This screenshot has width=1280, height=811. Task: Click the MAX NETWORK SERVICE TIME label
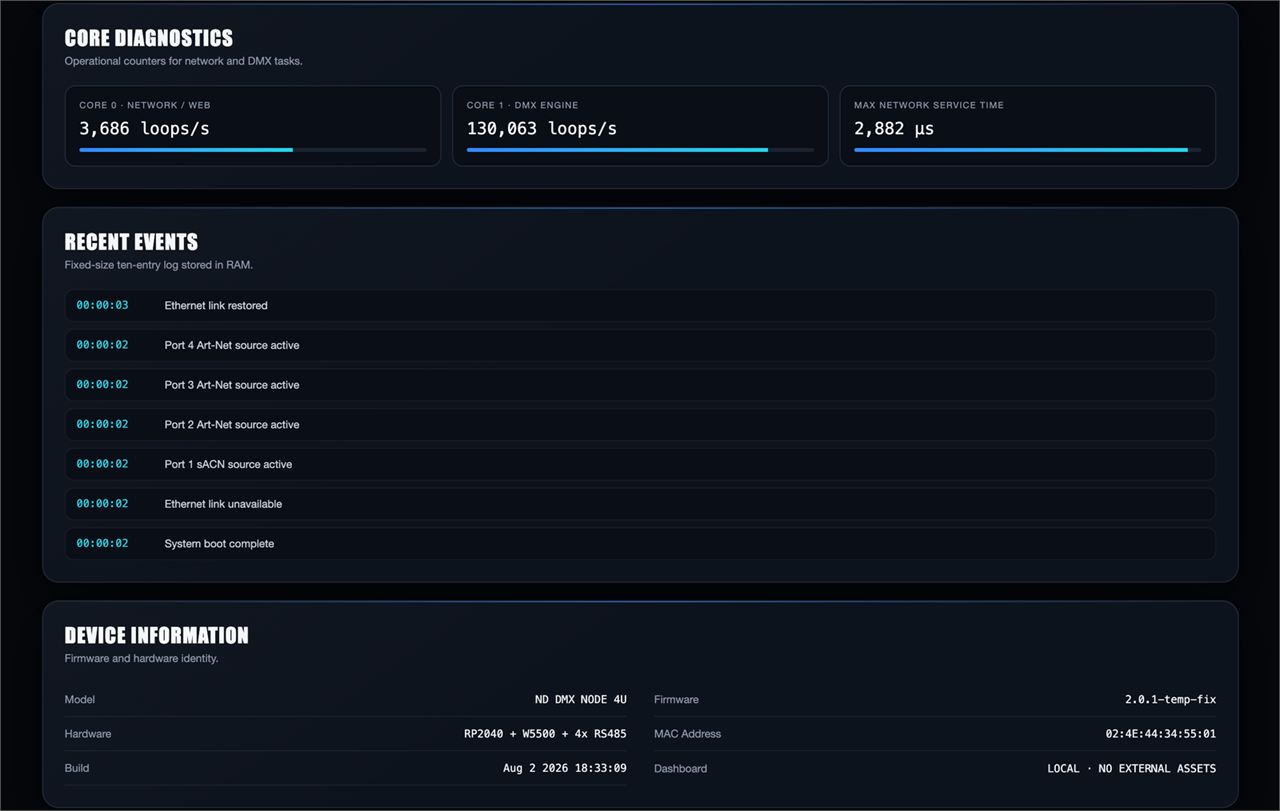click(x=929, y=105)
